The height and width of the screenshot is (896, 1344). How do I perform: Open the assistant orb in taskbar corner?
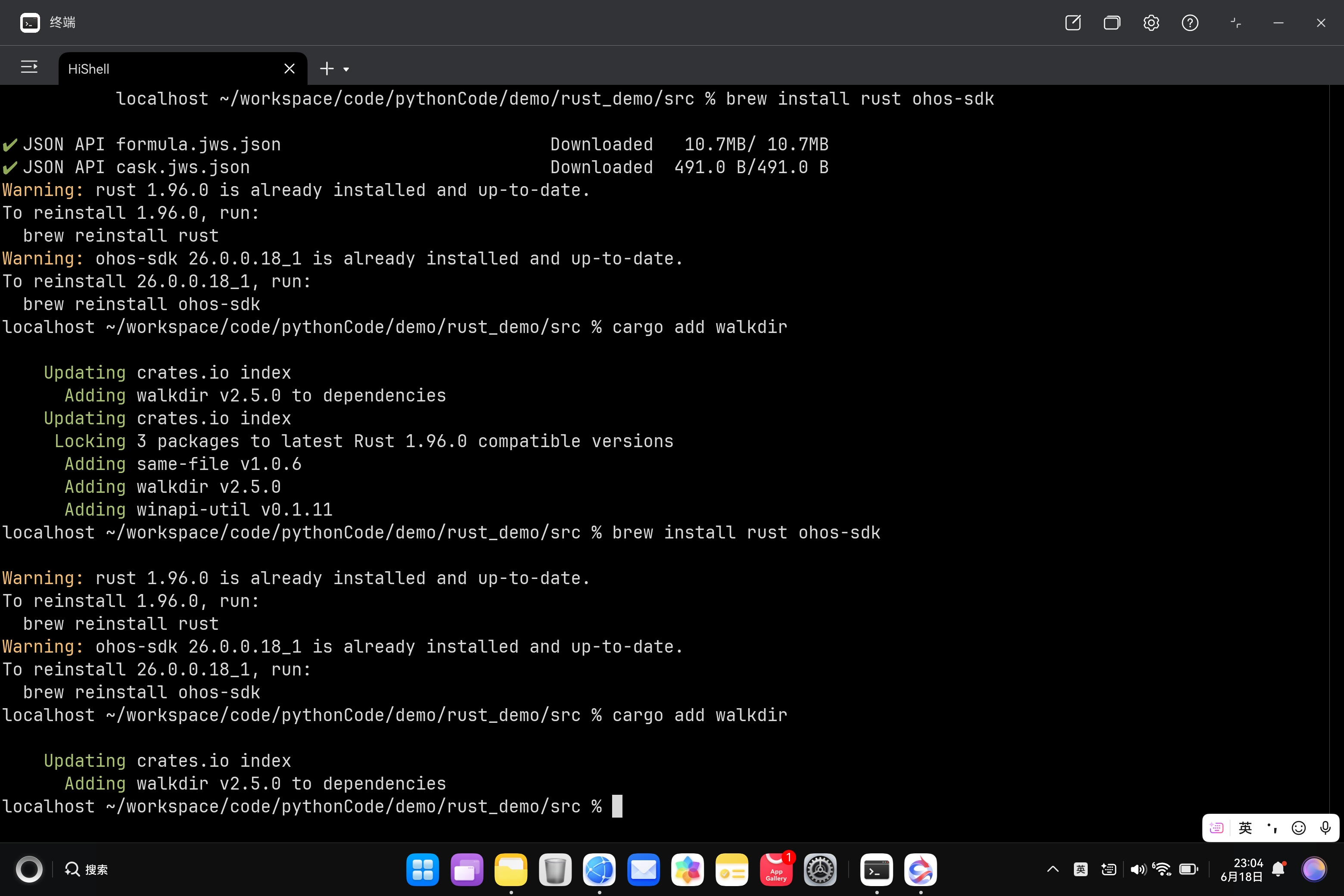[1314, 869]
